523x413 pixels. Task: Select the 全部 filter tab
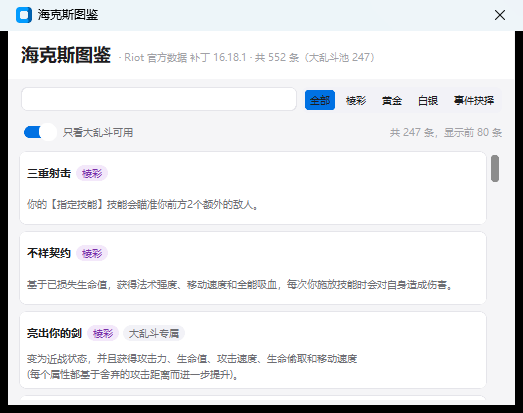tap(320, 100)
